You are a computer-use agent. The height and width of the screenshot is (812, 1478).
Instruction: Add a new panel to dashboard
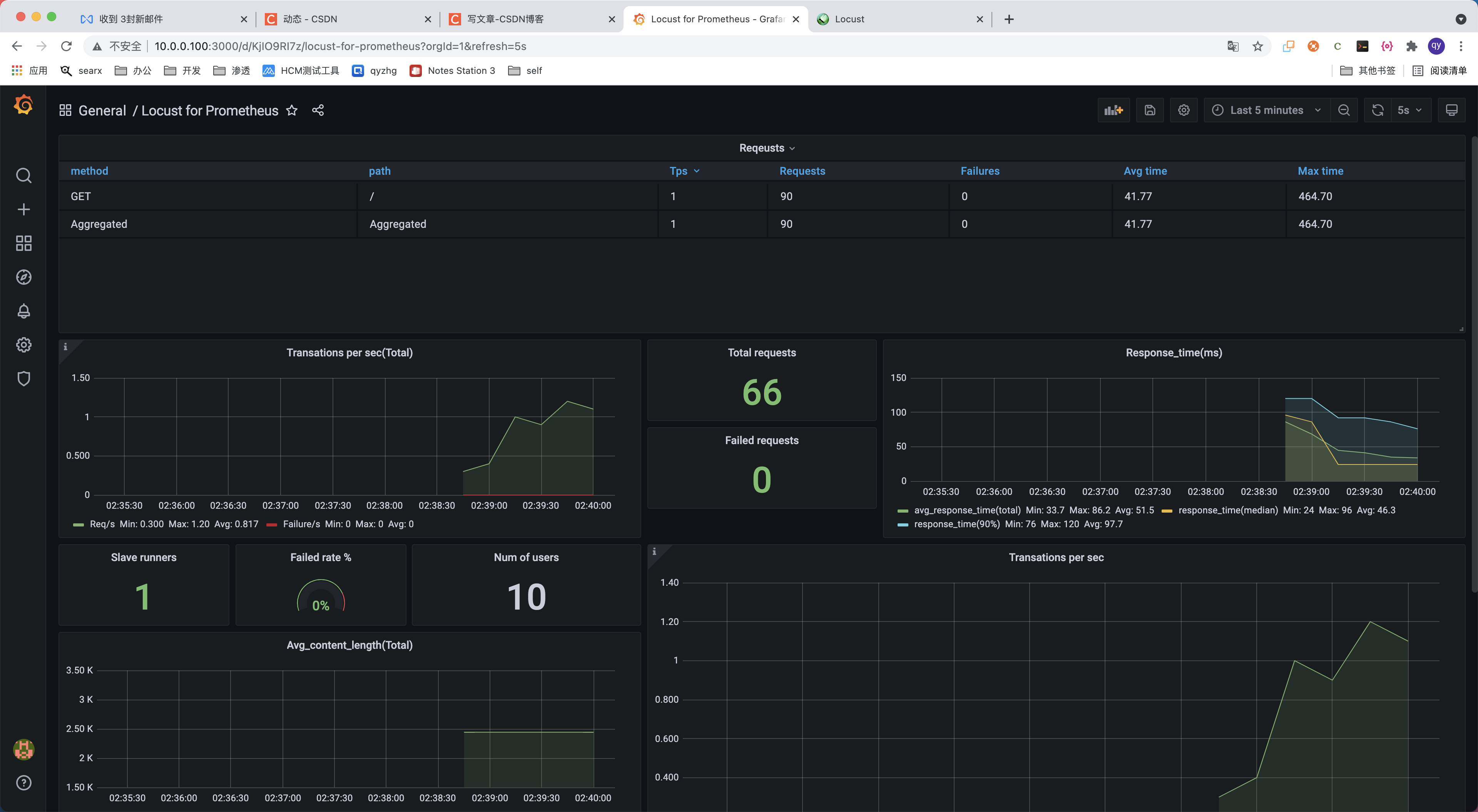(1114, 110)
